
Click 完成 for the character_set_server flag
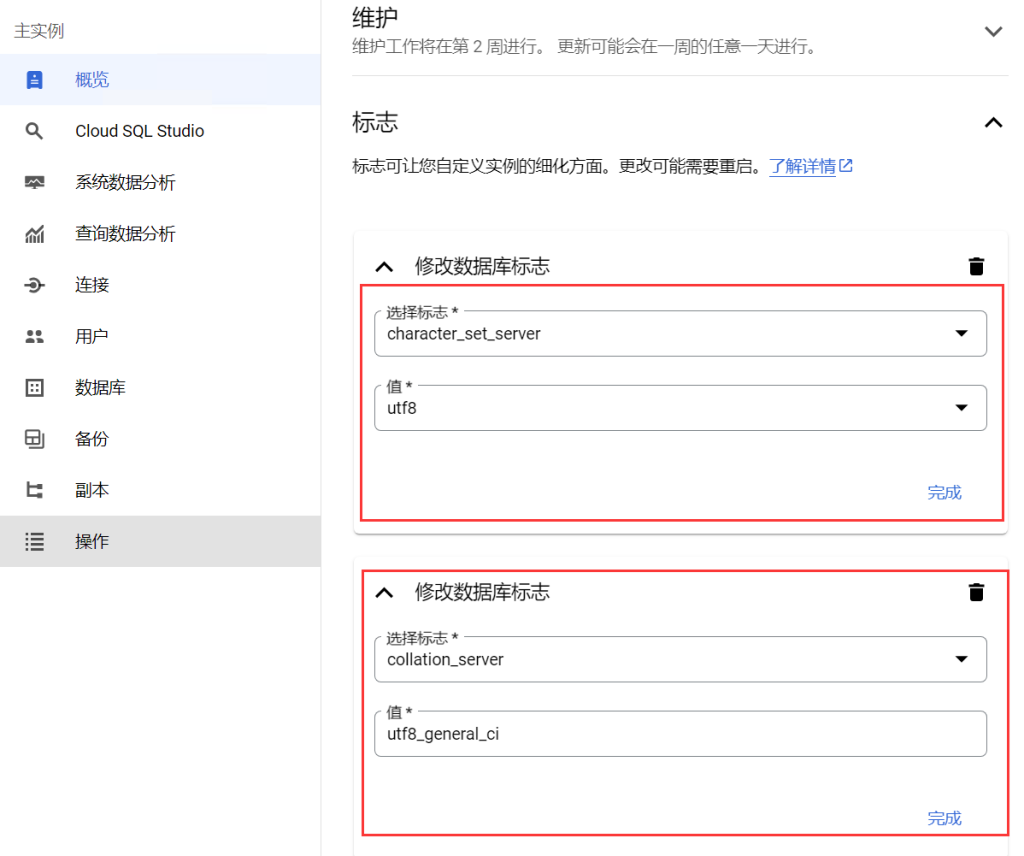944,492
